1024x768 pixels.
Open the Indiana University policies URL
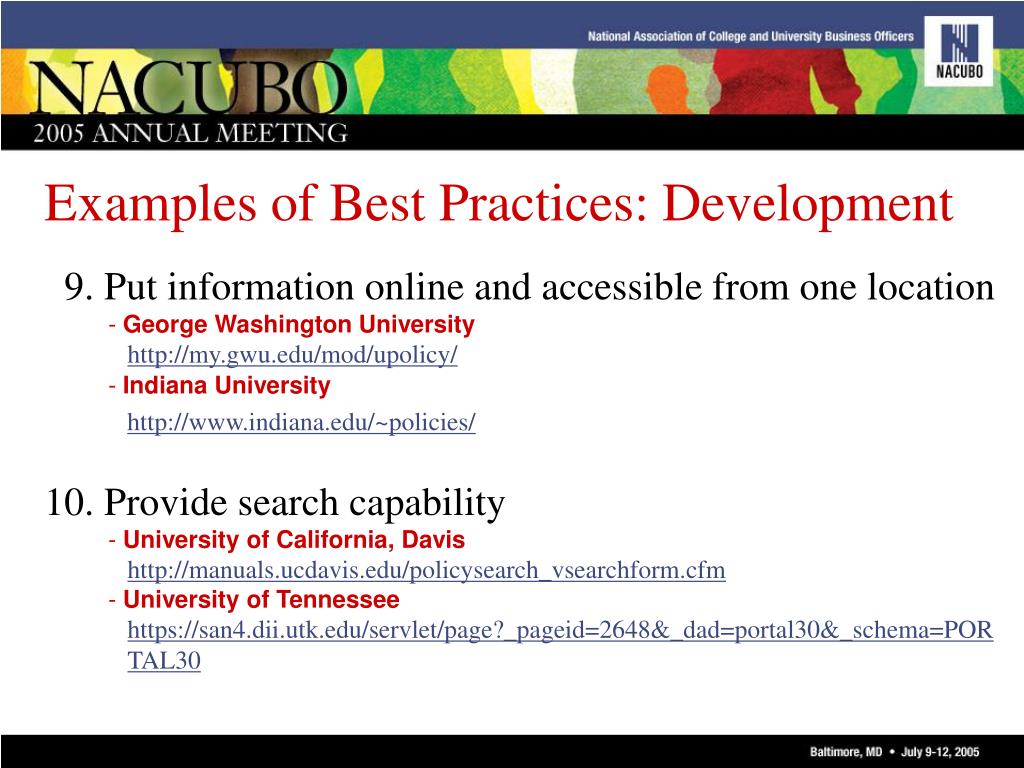[301, 422]
